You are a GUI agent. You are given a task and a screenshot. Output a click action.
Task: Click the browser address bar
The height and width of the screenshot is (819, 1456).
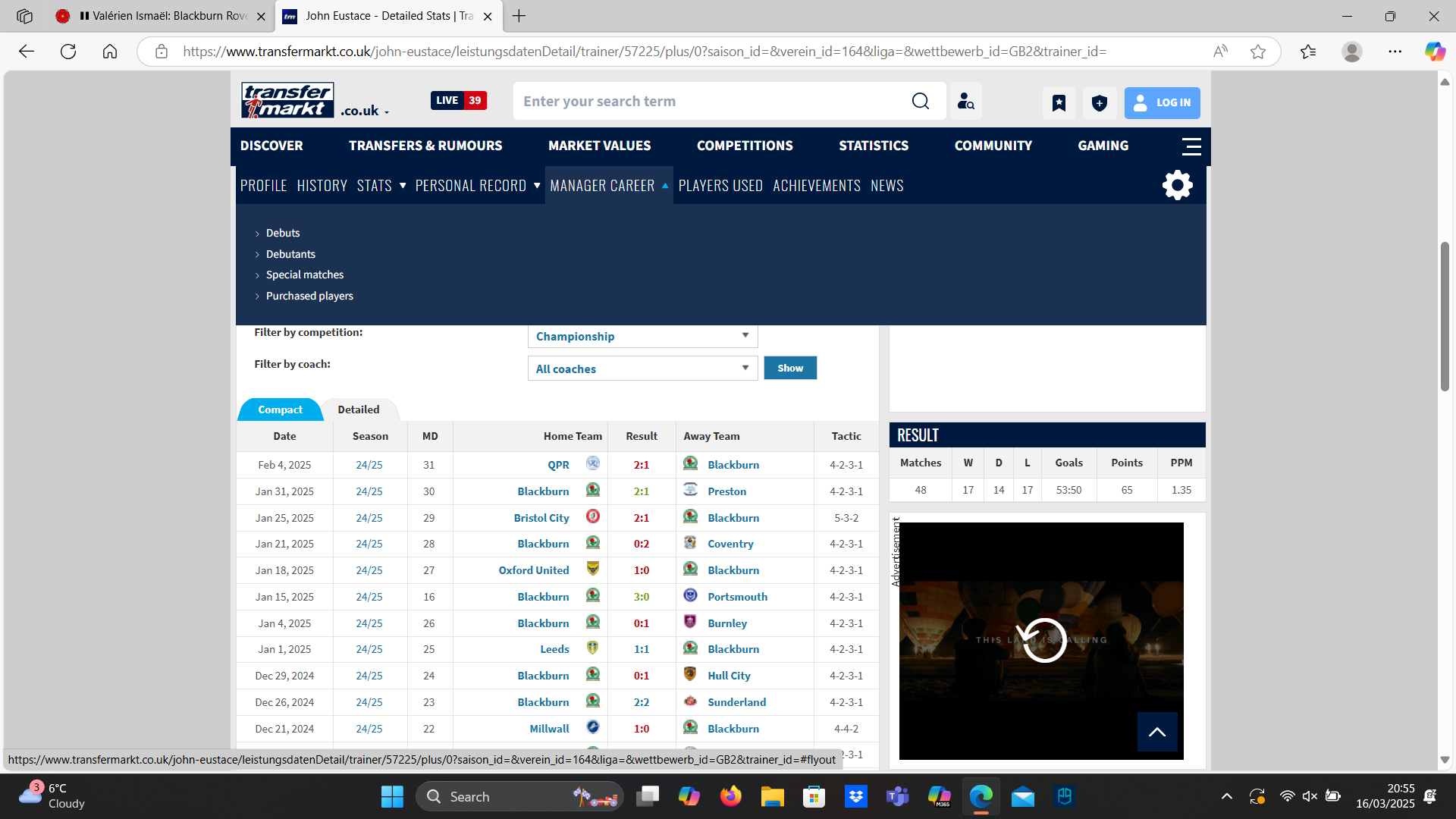(x=645, y=52)
